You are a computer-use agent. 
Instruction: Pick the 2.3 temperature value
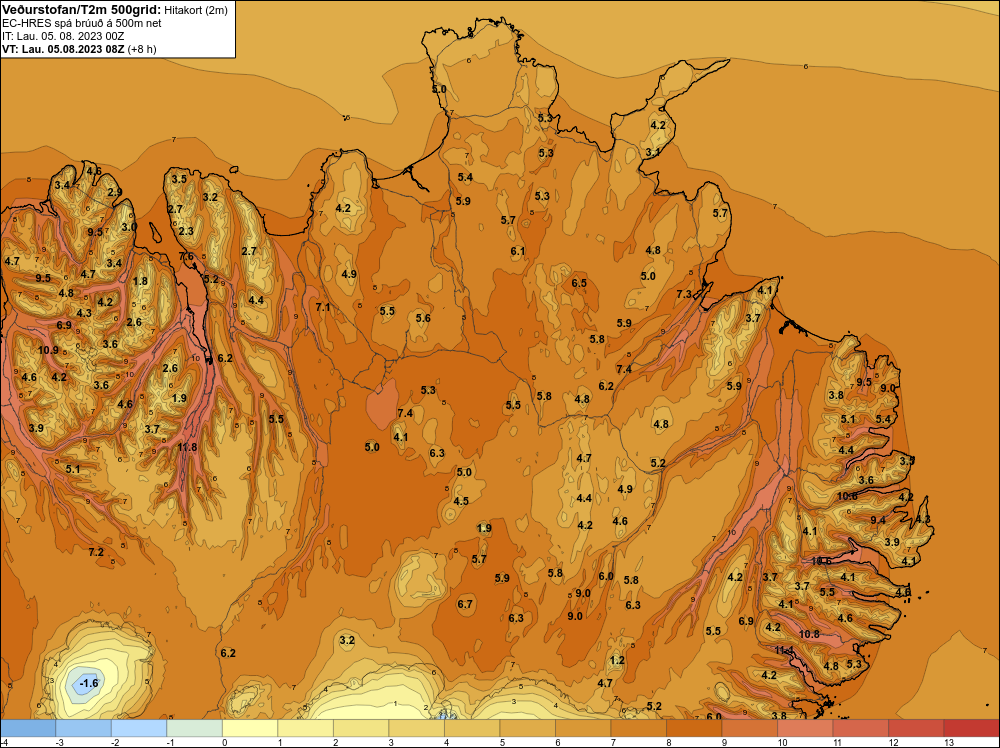pyautogui.click(x=186, y=231)
